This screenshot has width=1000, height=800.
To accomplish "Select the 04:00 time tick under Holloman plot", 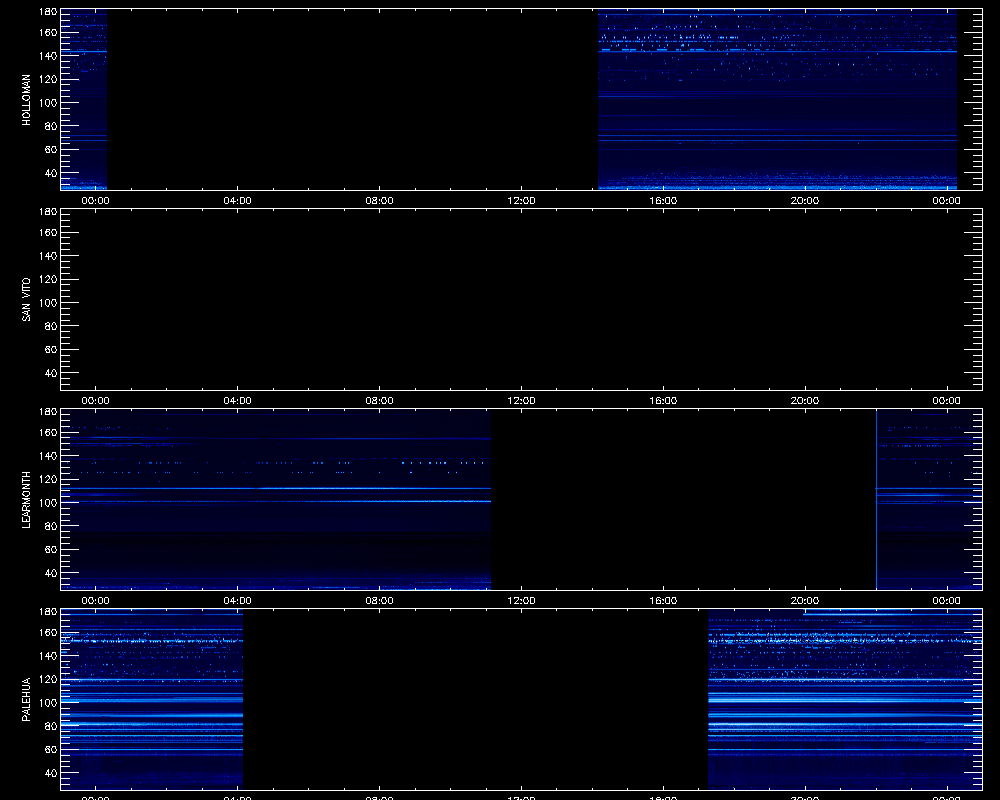I will [237, 200].
